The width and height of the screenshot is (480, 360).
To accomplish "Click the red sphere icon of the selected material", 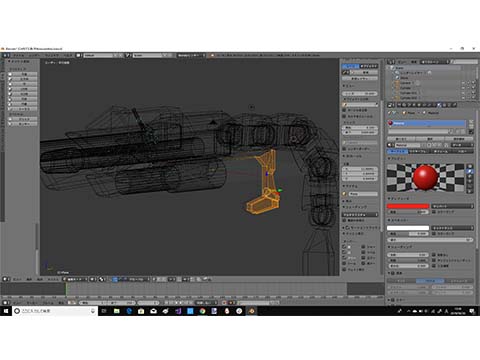I will [390, 123].
